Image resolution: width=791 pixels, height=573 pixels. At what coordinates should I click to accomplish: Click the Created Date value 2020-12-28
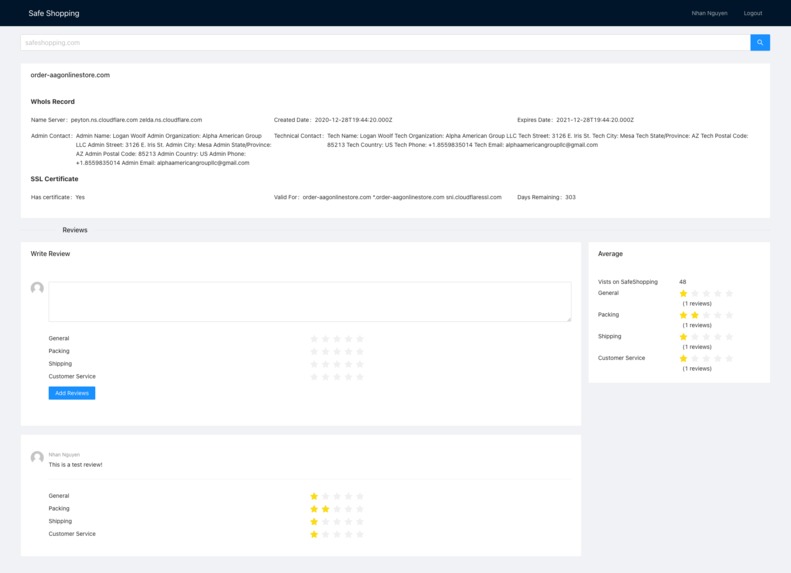(x=353, y=120)
